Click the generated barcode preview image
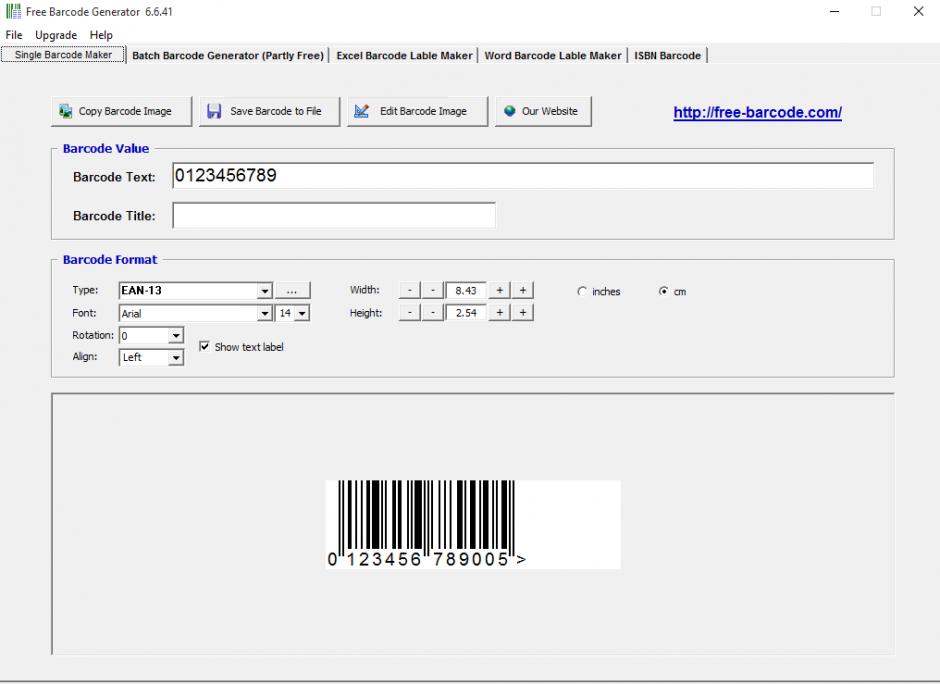 tap(473, 525)
